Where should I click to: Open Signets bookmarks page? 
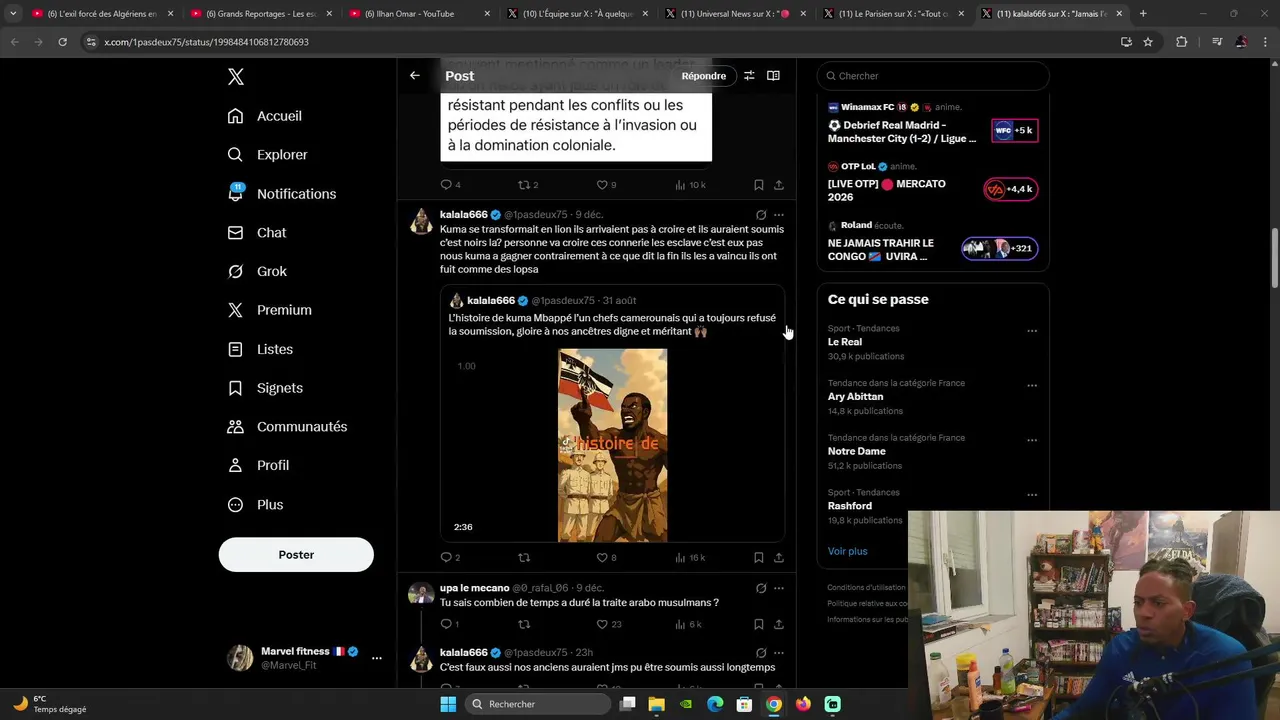[265, 388]
